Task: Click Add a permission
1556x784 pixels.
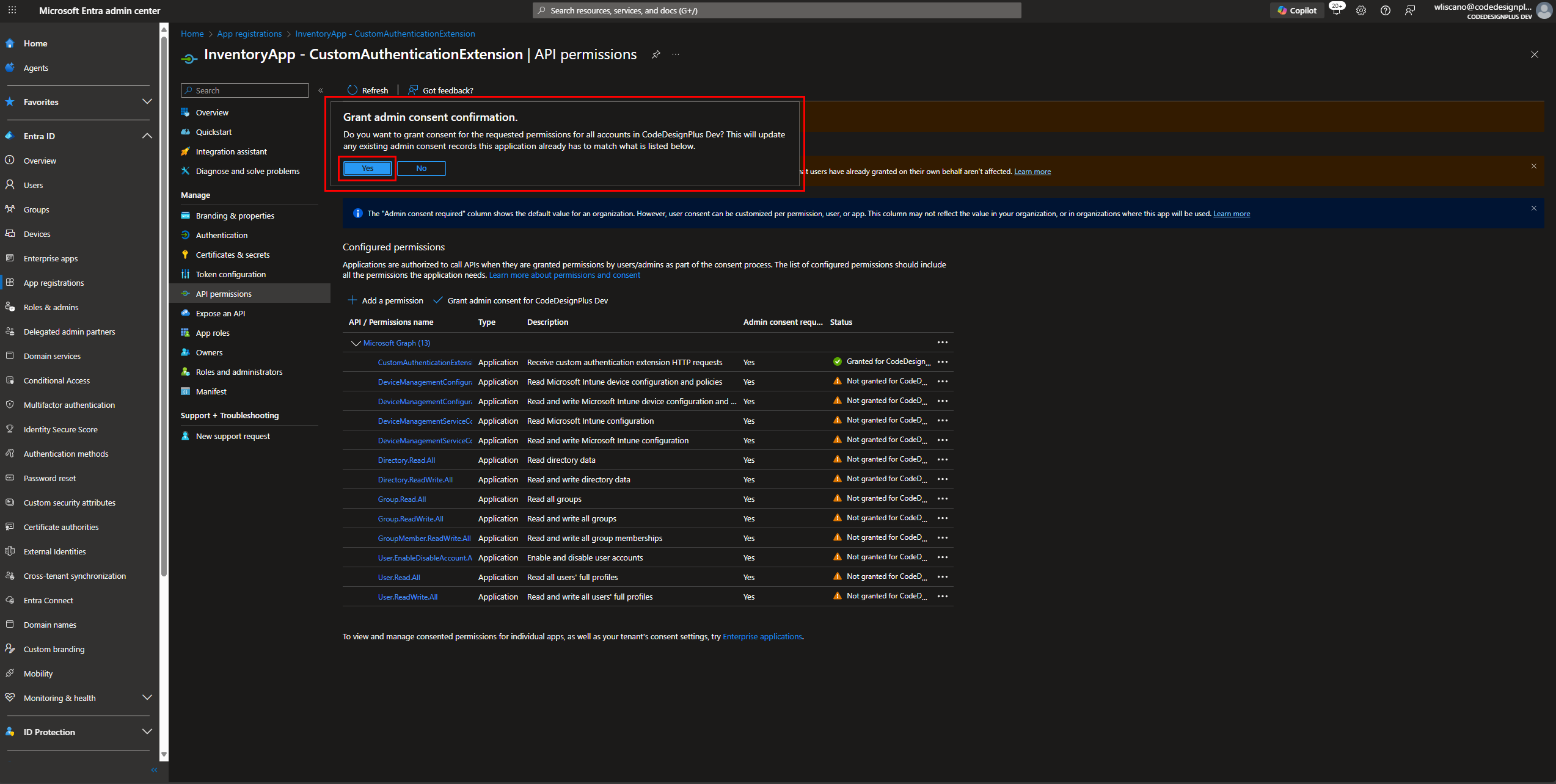Action: (x=385, y=300)
